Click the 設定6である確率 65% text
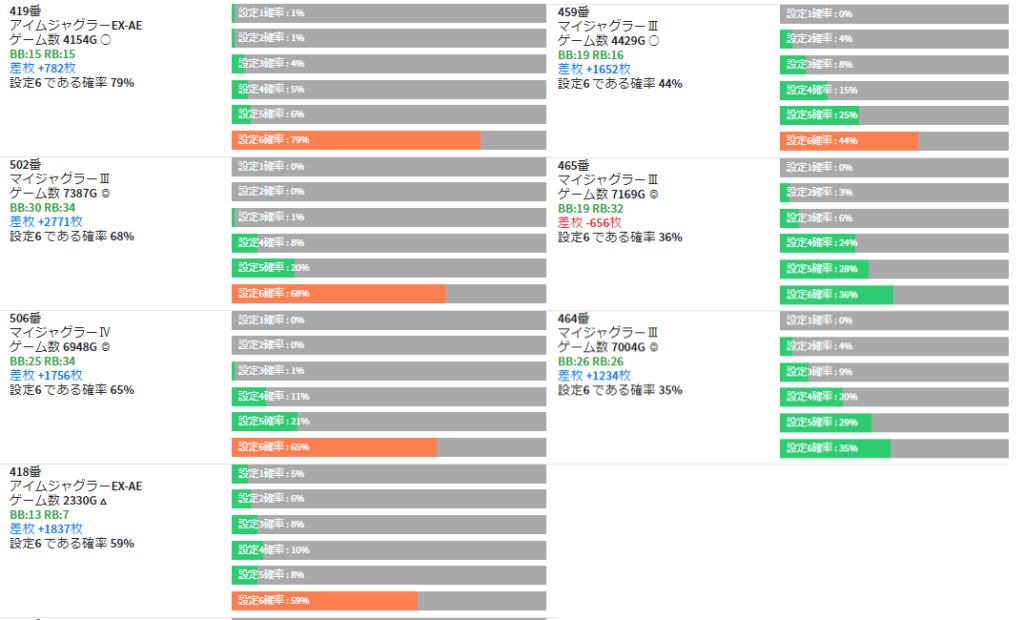Viewport: 1024px width, 620px height. (71, 390)
